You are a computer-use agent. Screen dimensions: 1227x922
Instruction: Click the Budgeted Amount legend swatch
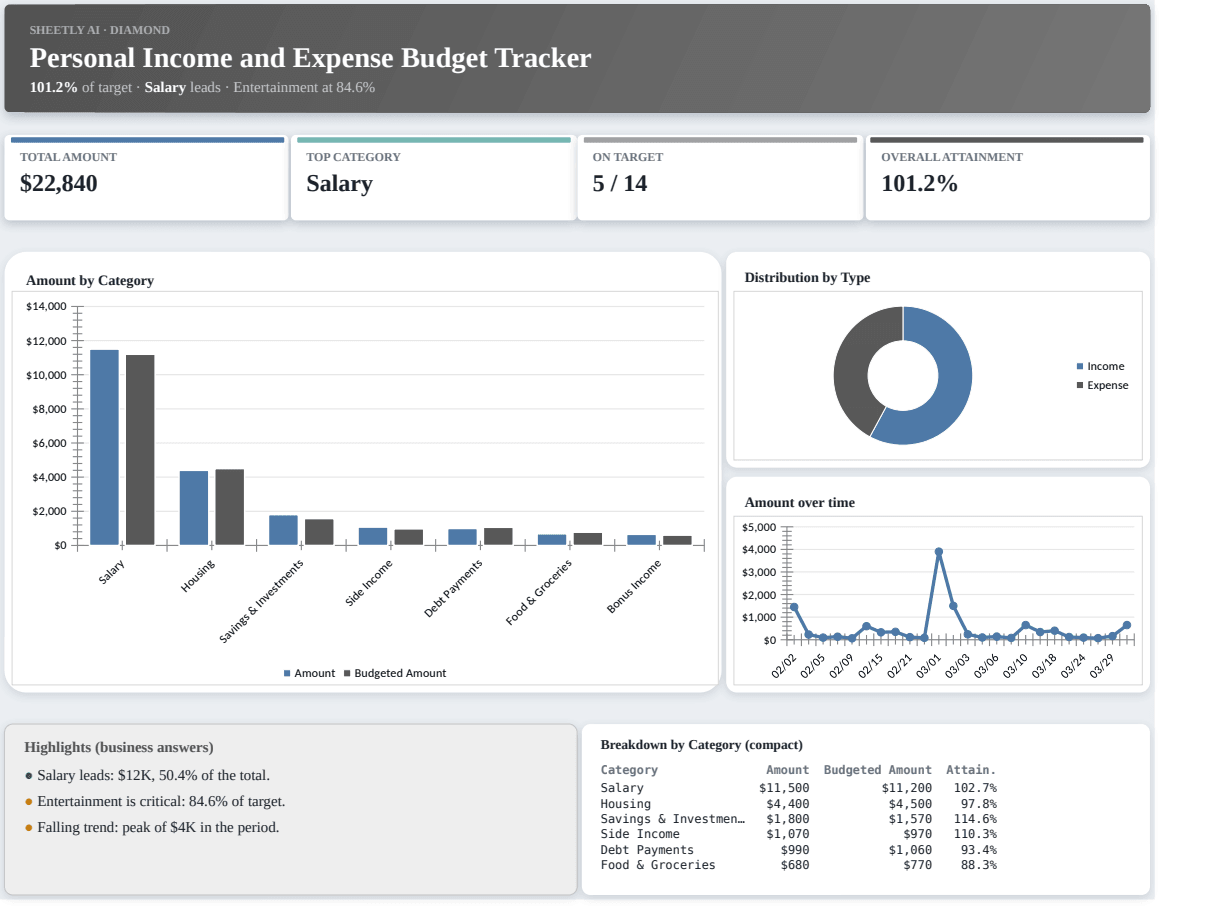(347, 674)
